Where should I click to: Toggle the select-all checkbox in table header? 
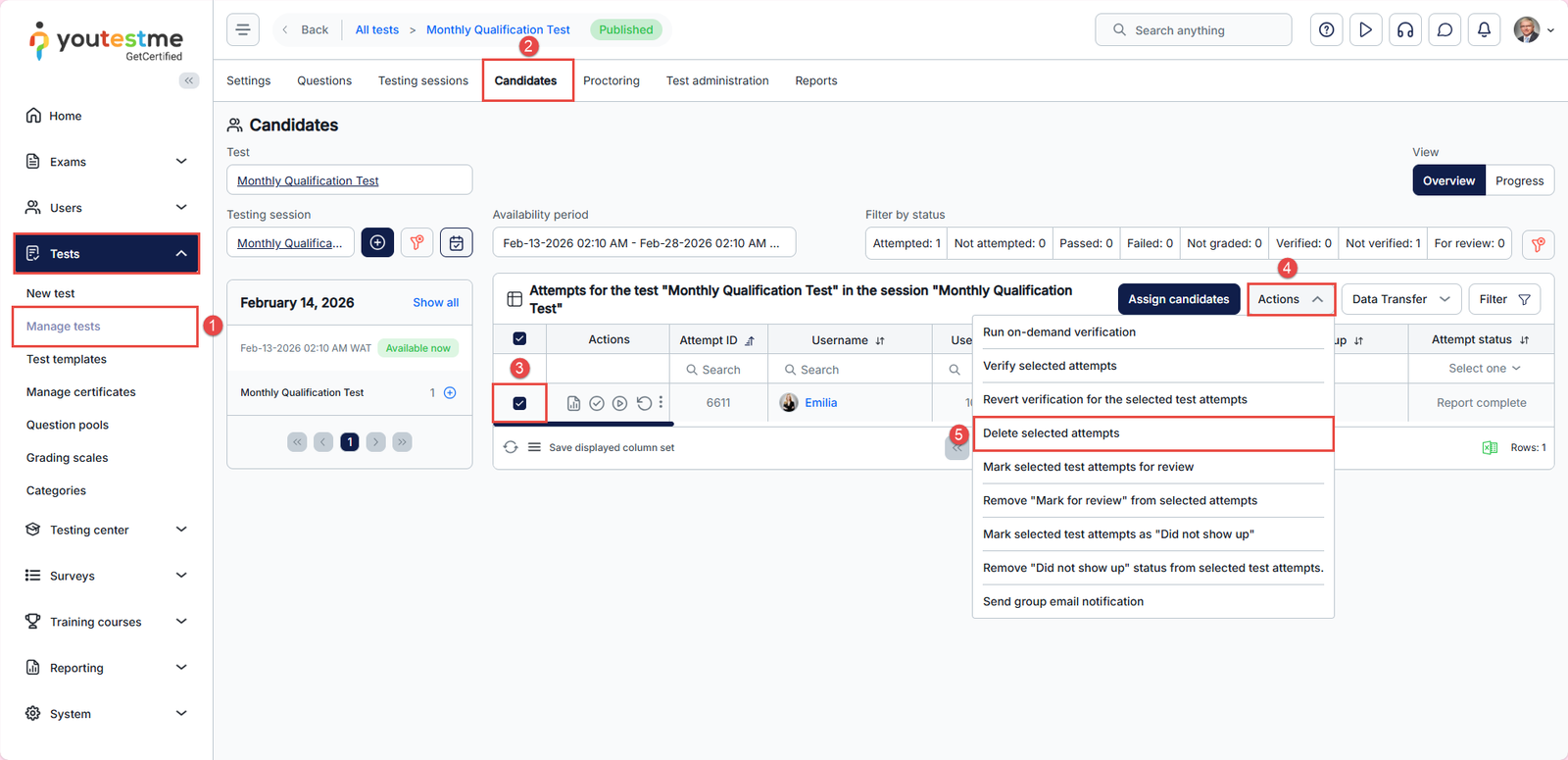(x=519, y=339)
